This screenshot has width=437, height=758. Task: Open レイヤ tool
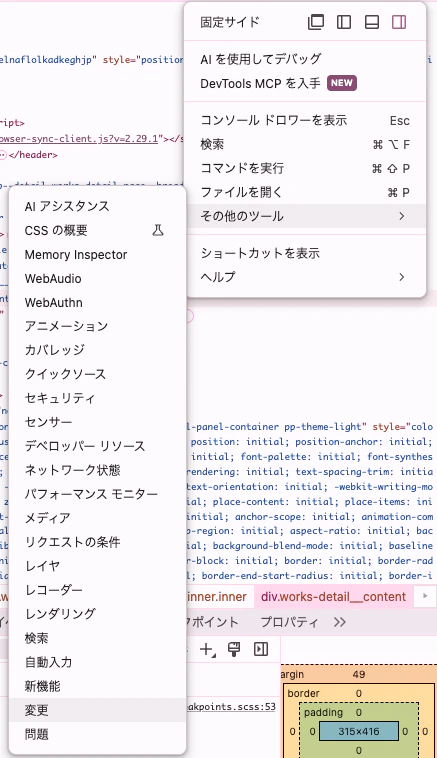tap(97, 566)
